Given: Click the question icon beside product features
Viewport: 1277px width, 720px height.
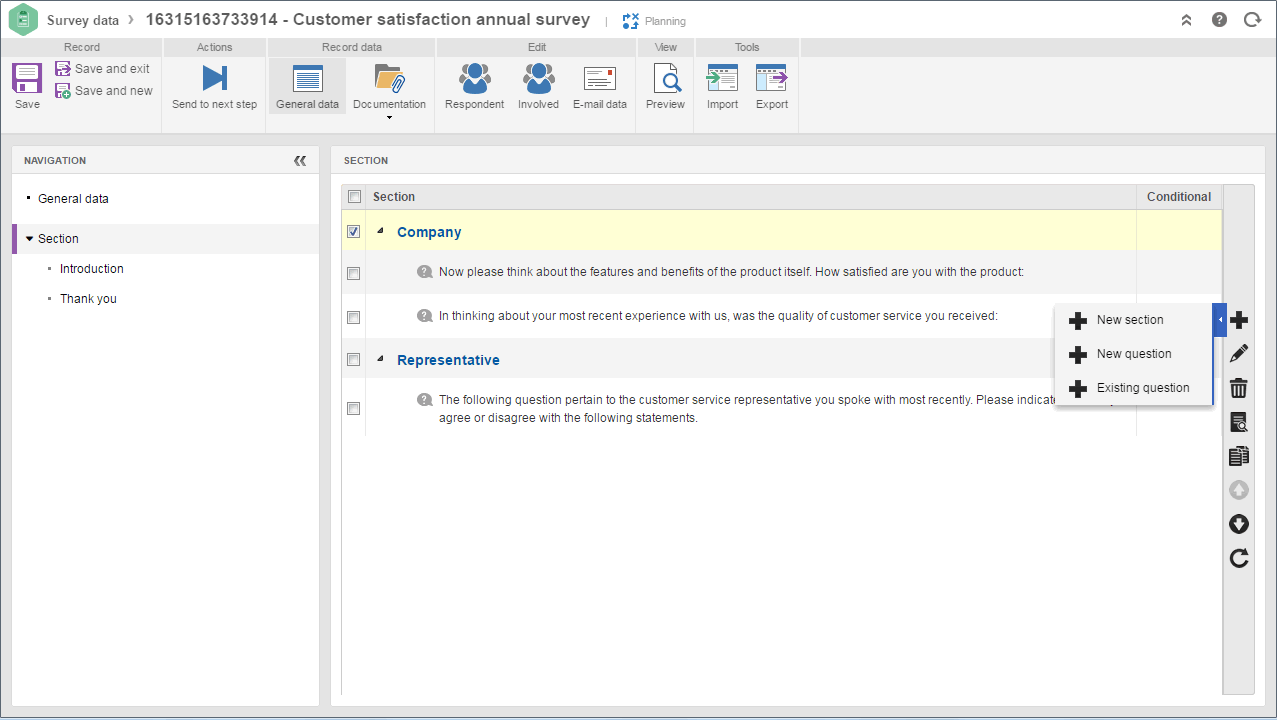Looking at the screenshot, I should pyautogui.click(x=425, y=272).
